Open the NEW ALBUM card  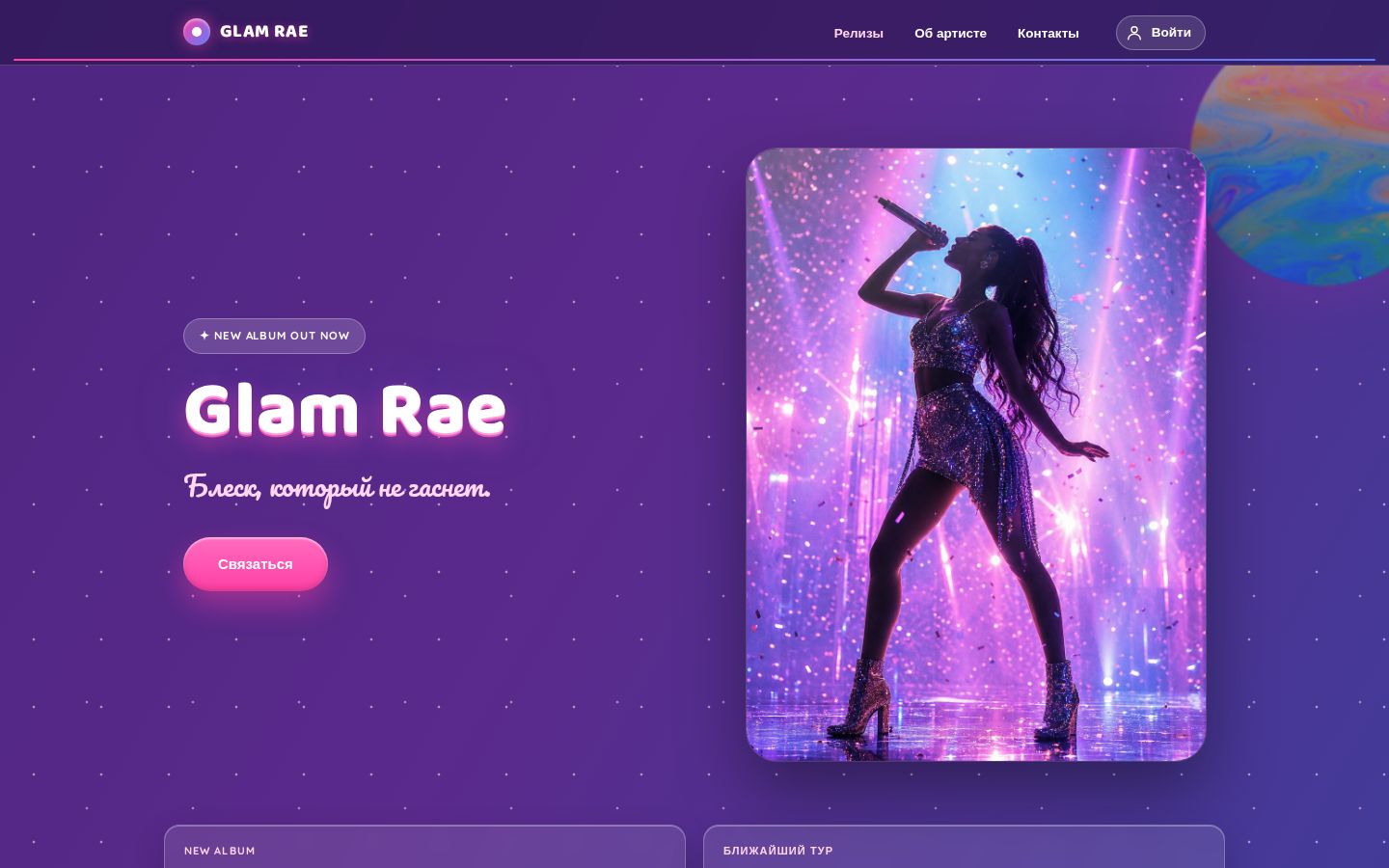[424, 847]
